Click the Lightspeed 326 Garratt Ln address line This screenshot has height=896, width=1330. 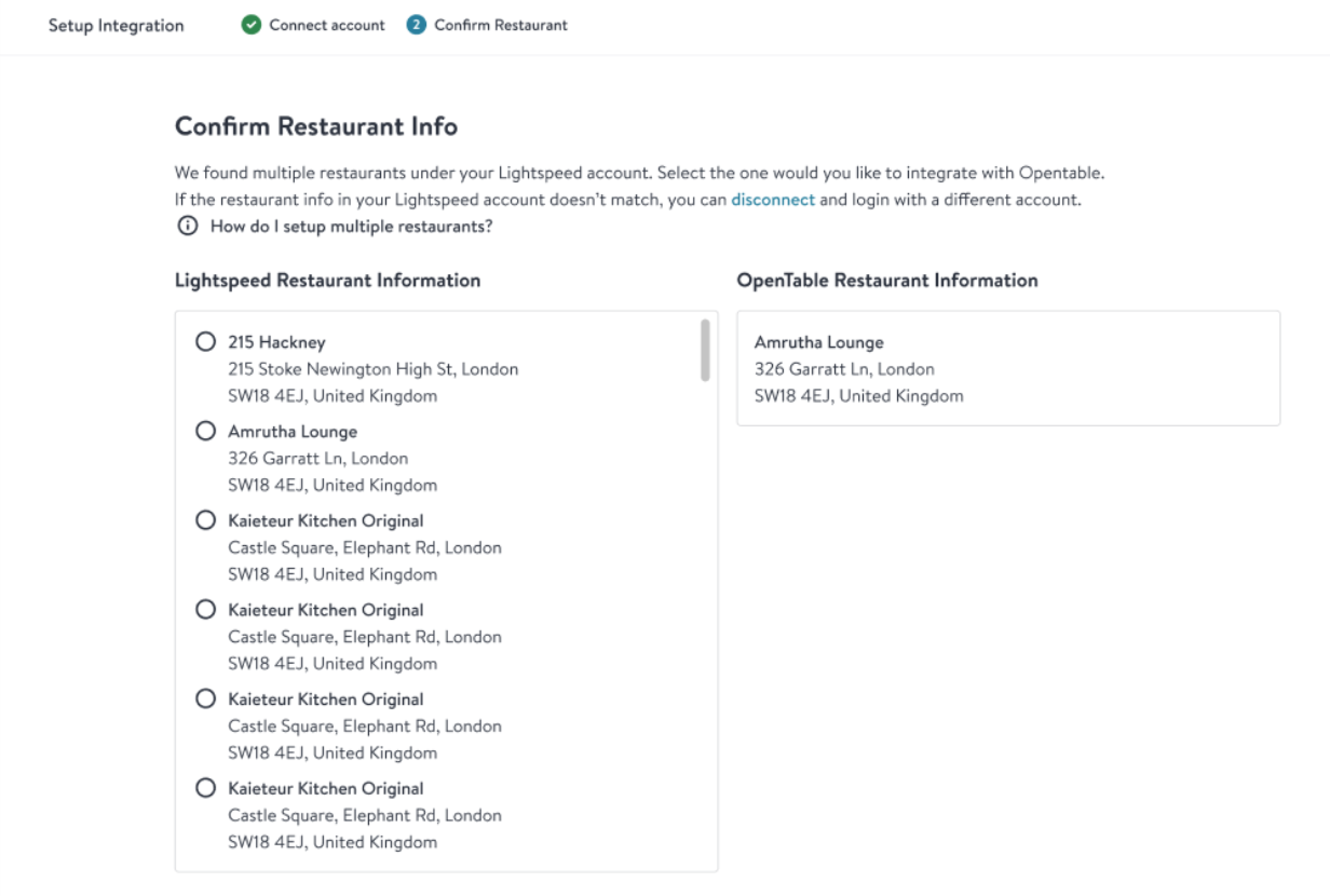[x=318, y=458]
